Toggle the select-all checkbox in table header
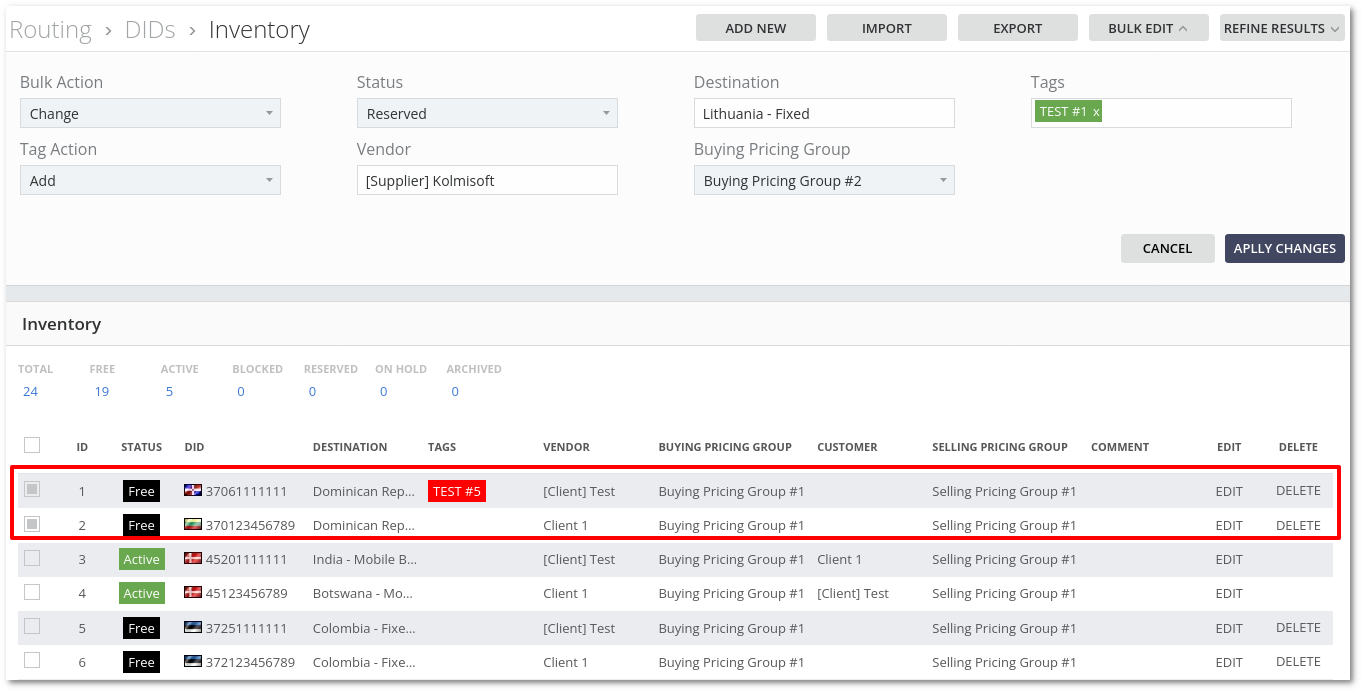 point(32,445)
